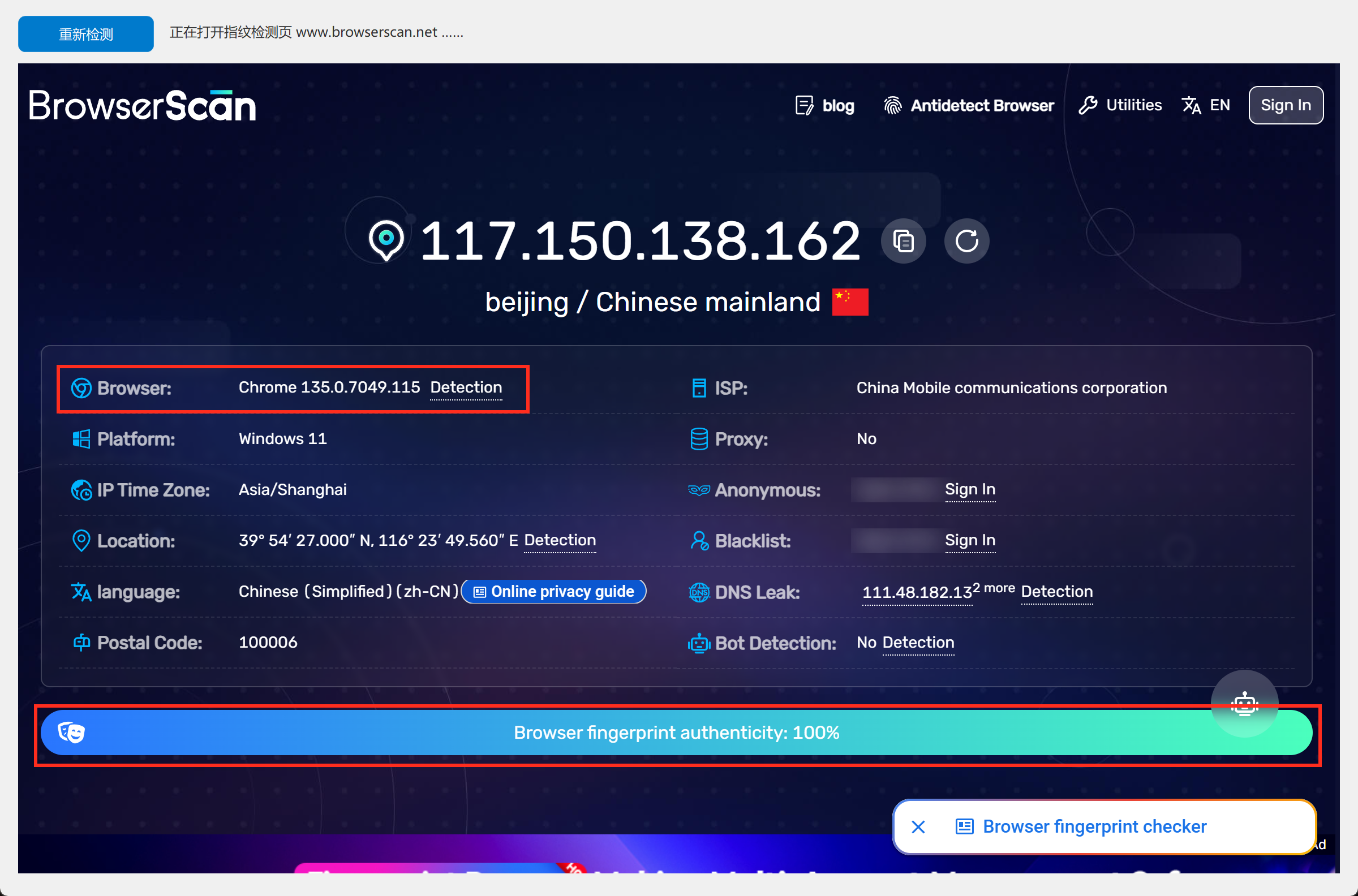Click the Sign In button in header
1358x896 pixels.
pyautogui.click(x=1286, y=105)
